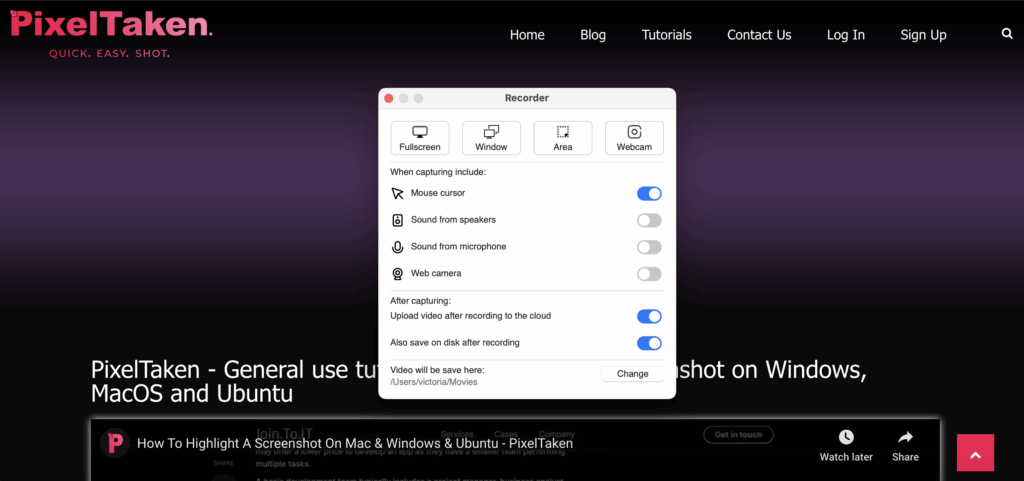The width and height of the screenshot is (1024, 481).
Task: Click Change save location button
Action: click(x=632, y=374)
